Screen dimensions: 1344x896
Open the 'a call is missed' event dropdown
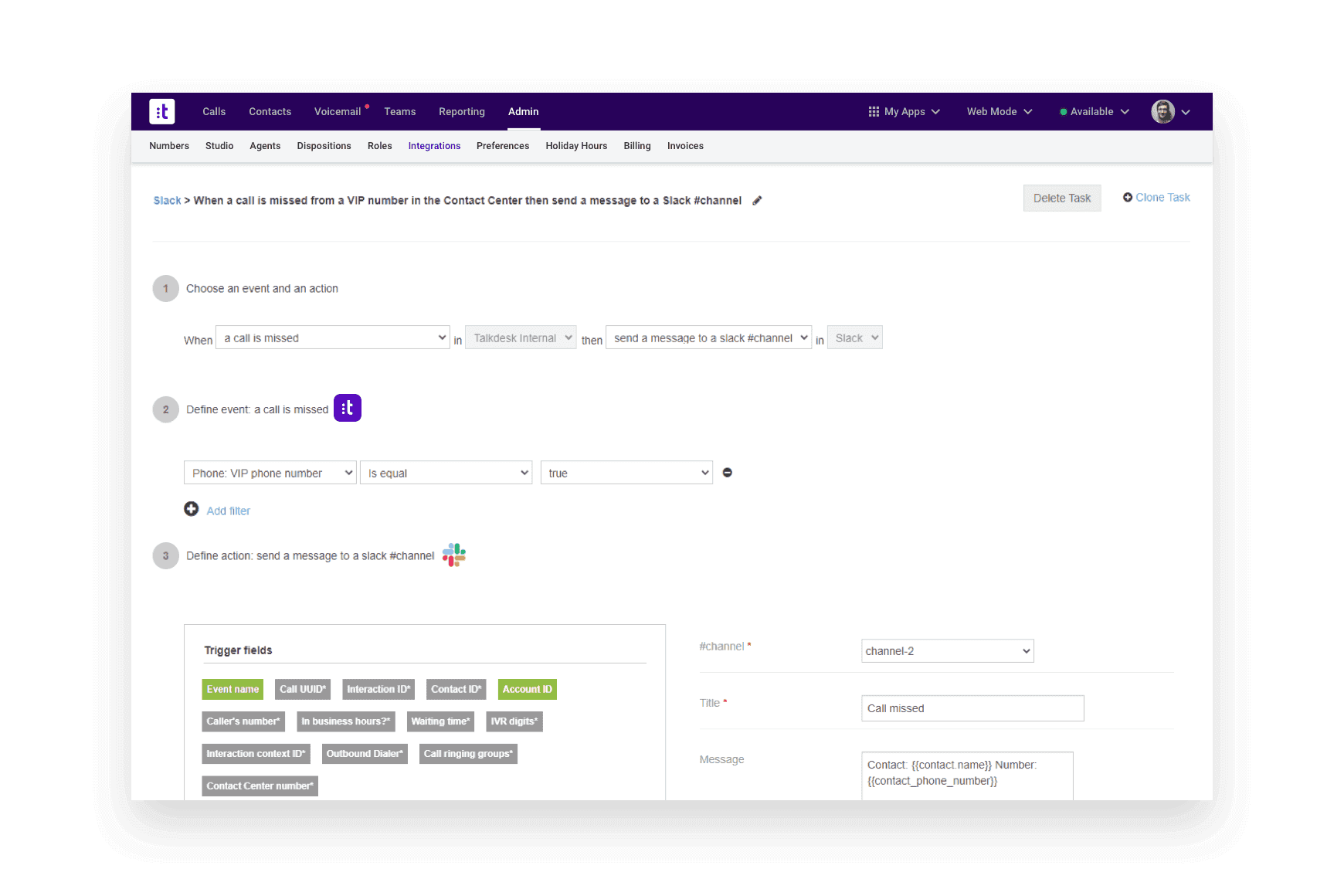(332, 337)
